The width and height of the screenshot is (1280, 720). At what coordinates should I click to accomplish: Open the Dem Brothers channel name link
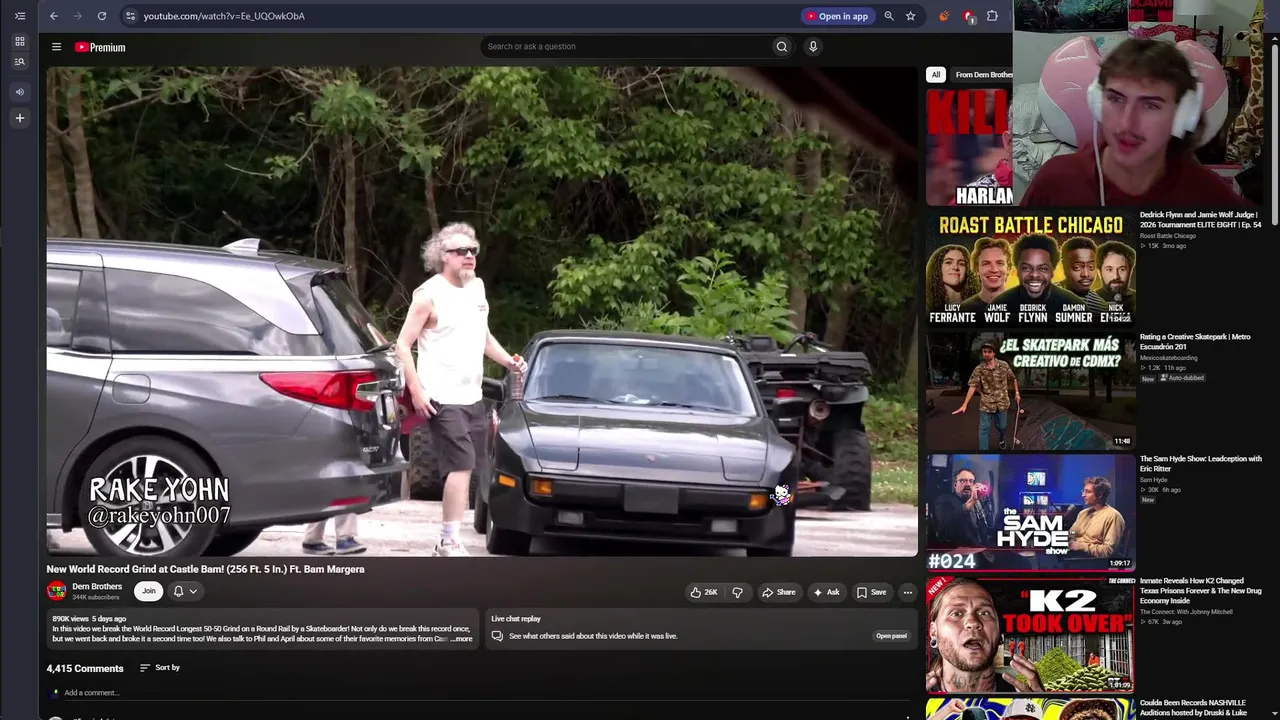[97, 587]
